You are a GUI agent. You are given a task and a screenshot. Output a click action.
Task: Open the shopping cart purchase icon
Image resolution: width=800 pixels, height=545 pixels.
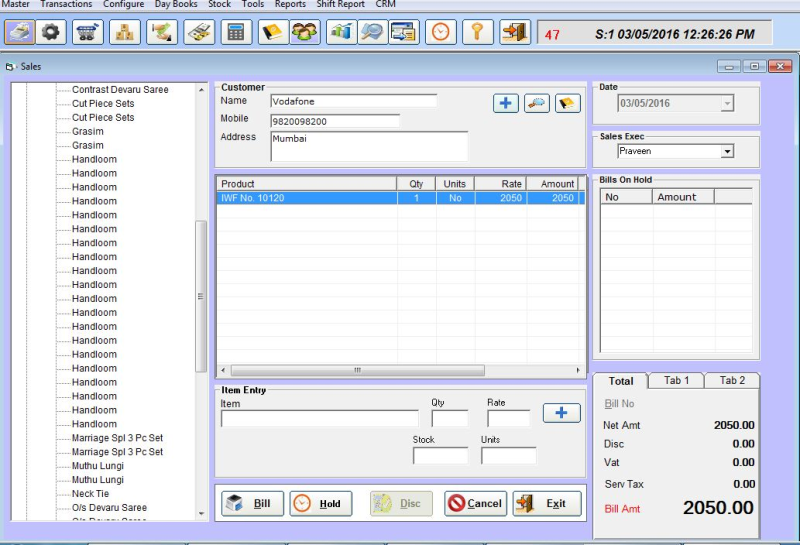pyautogui.click(x=88, y=33)
